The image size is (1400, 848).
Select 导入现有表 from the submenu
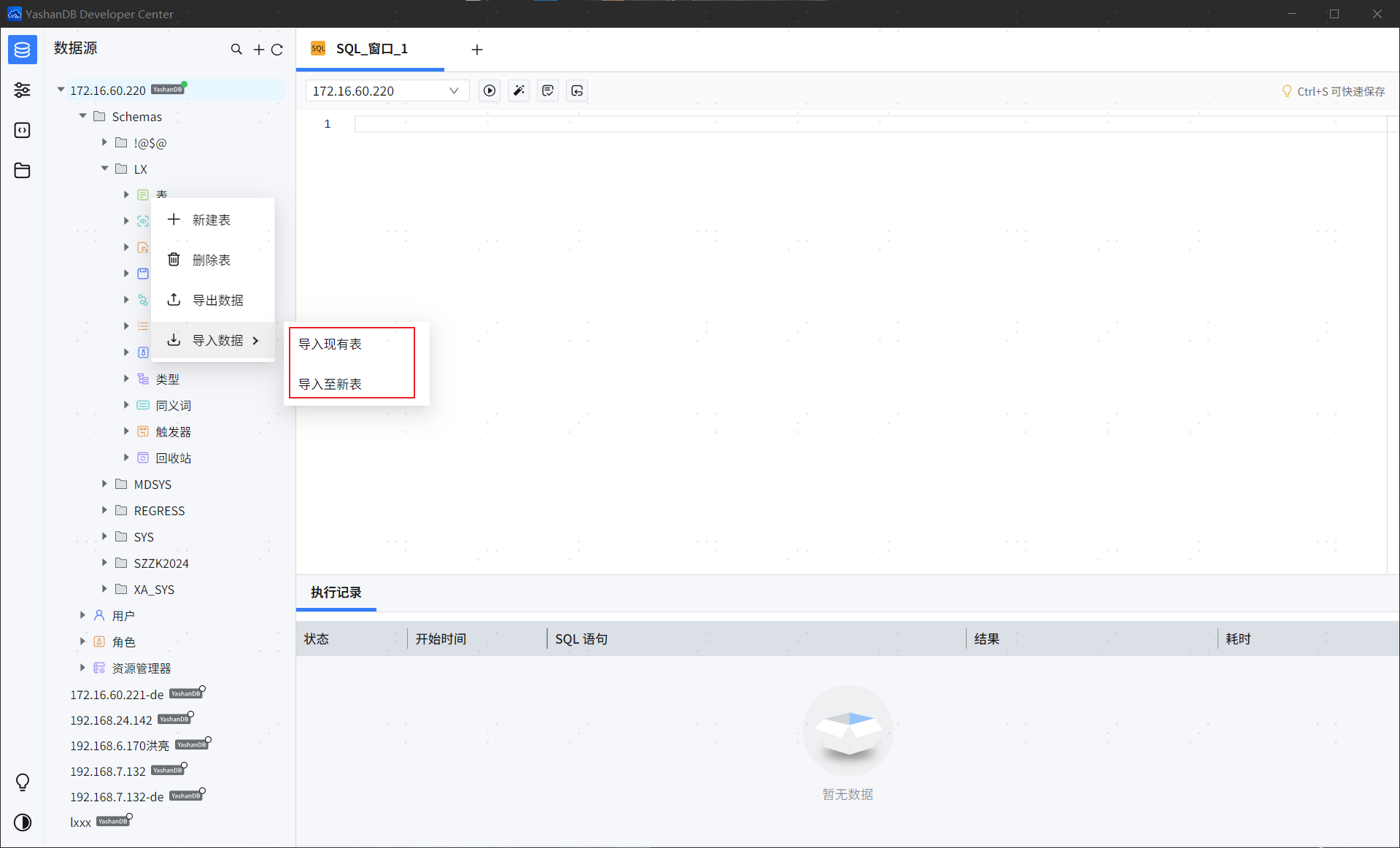[x=330, y=344]
